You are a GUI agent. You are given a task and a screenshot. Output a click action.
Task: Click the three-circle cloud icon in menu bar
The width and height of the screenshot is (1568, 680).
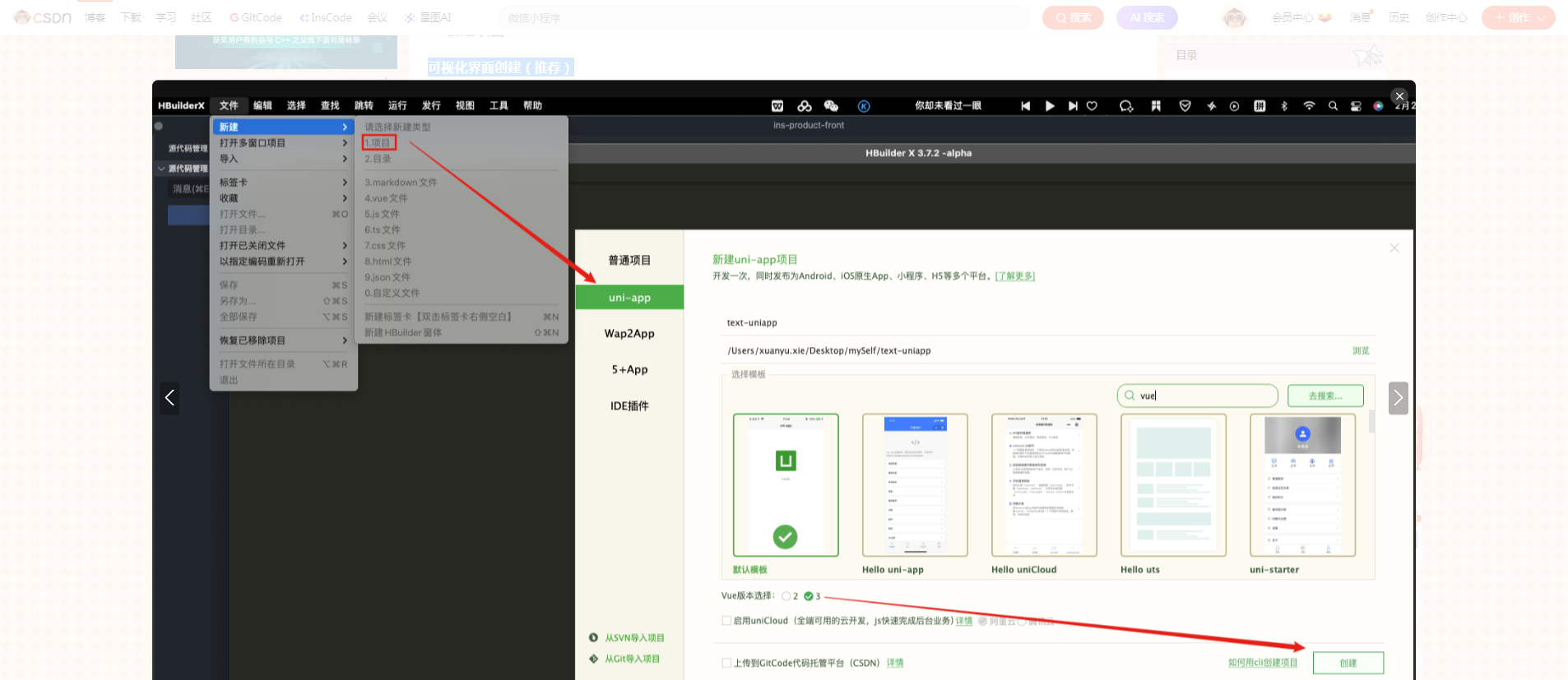point(805,106)
